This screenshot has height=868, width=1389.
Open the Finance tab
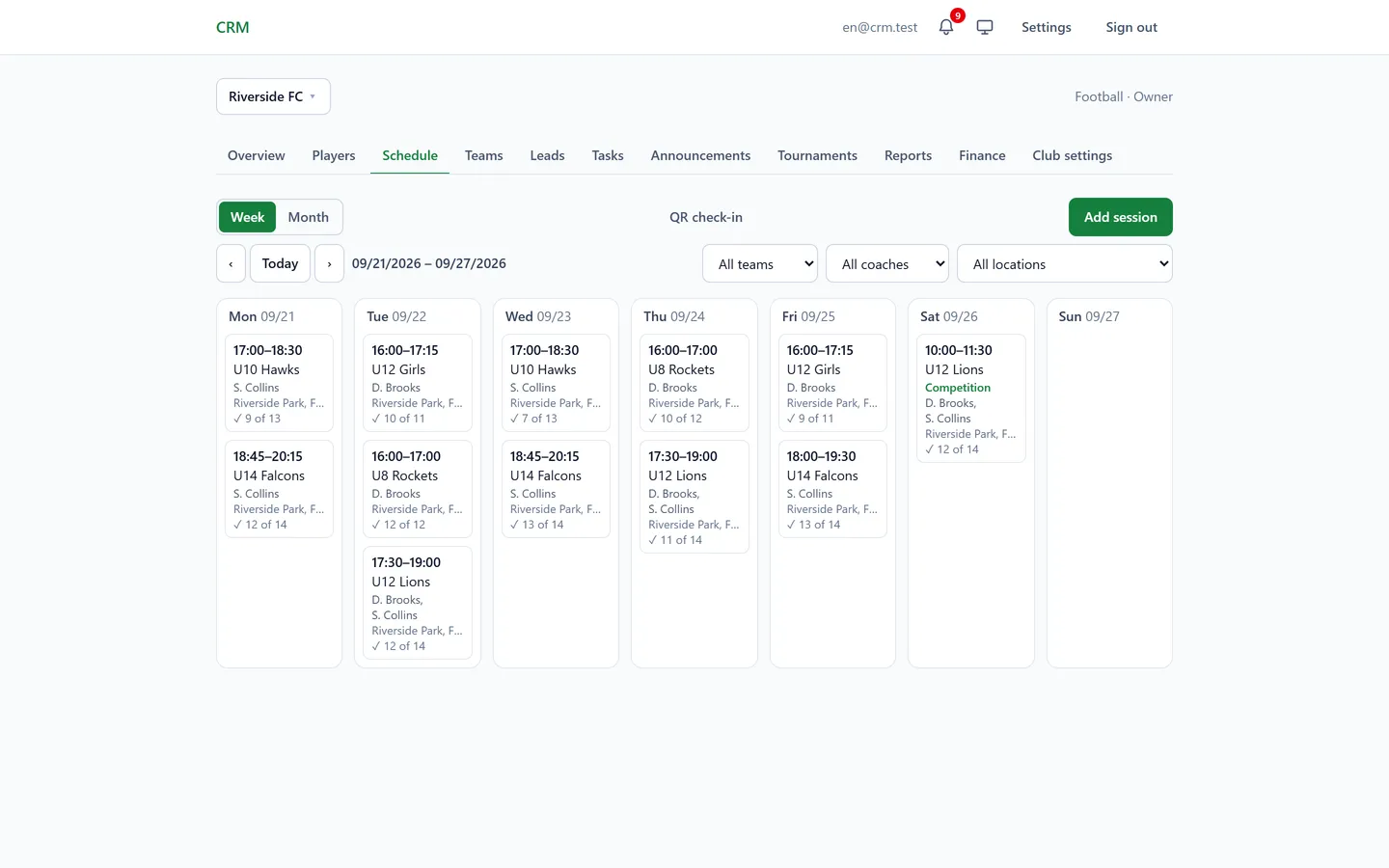point(982,155)
